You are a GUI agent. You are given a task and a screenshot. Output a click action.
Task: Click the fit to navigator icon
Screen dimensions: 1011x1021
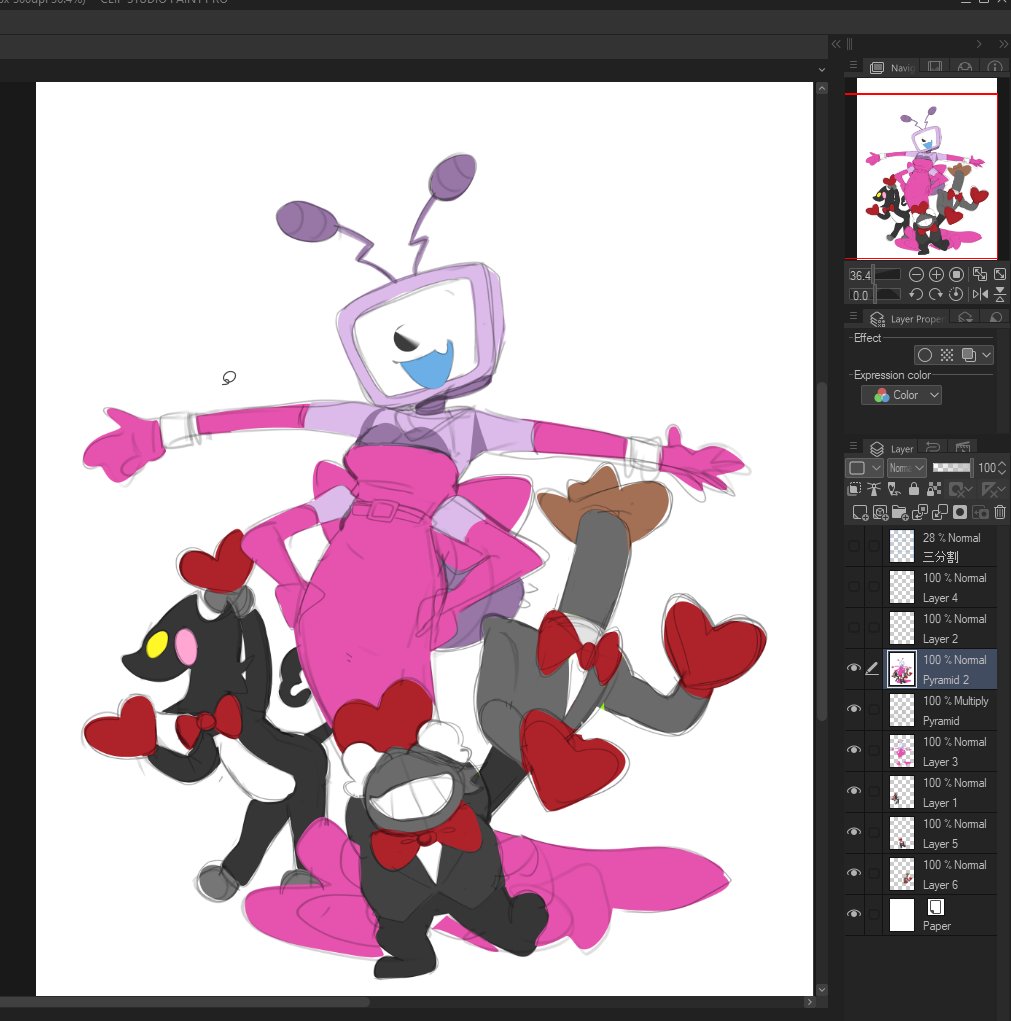pos(980,275)
